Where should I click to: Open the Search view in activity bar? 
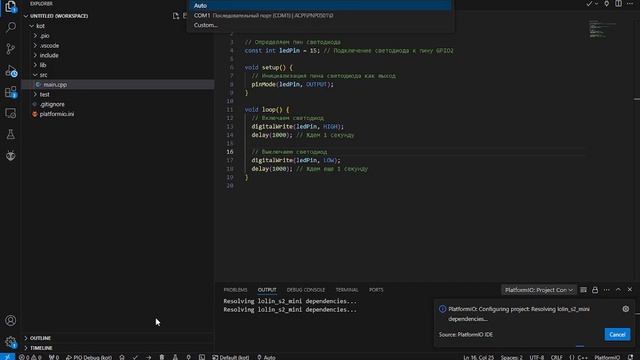coord(11,28)
